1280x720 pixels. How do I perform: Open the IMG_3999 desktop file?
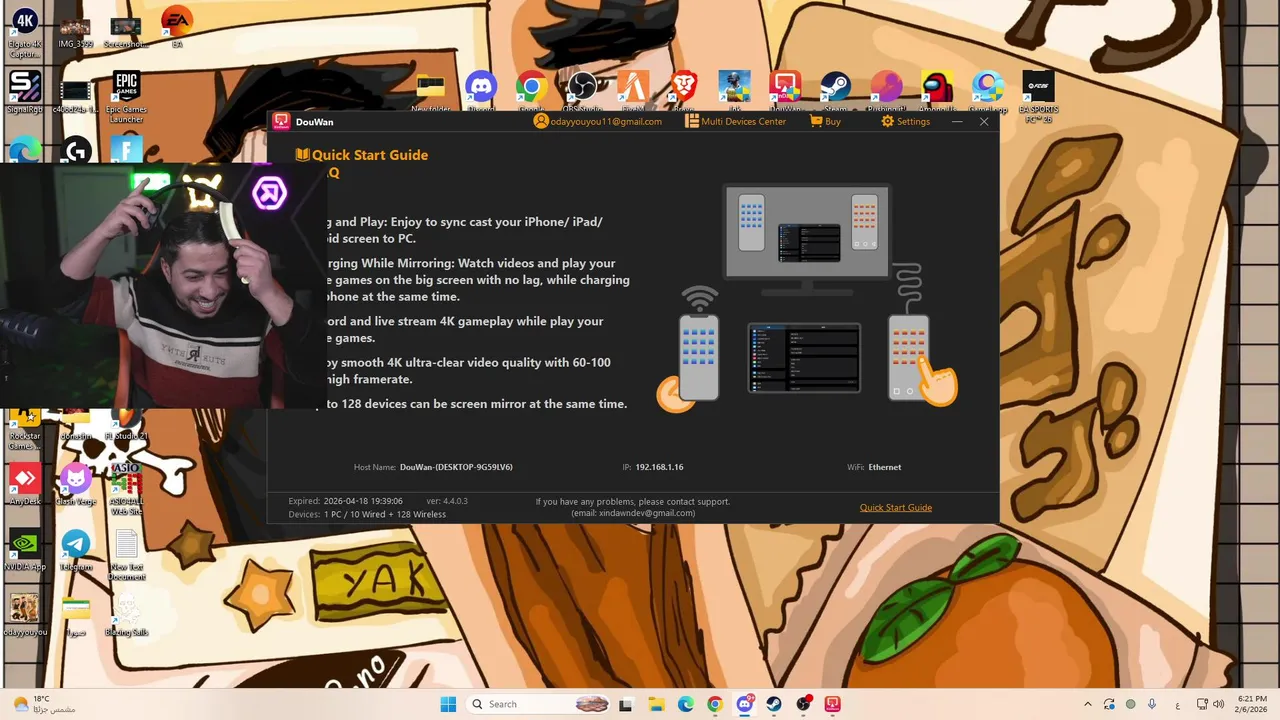click(x=75, y=30)
